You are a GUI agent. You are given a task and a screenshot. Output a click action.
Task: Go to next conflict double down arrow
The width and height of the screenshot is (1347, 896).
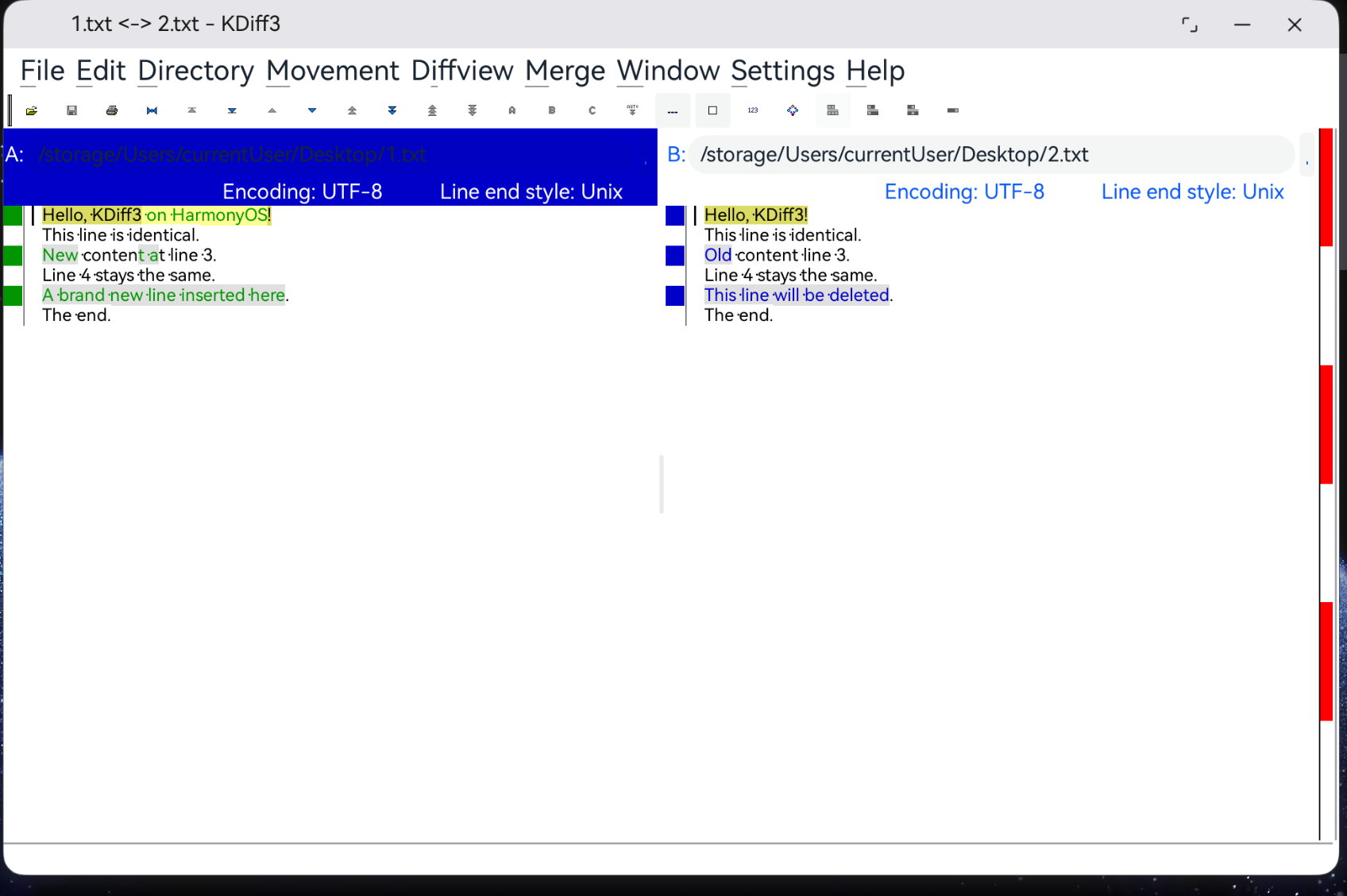pos(392,110)
